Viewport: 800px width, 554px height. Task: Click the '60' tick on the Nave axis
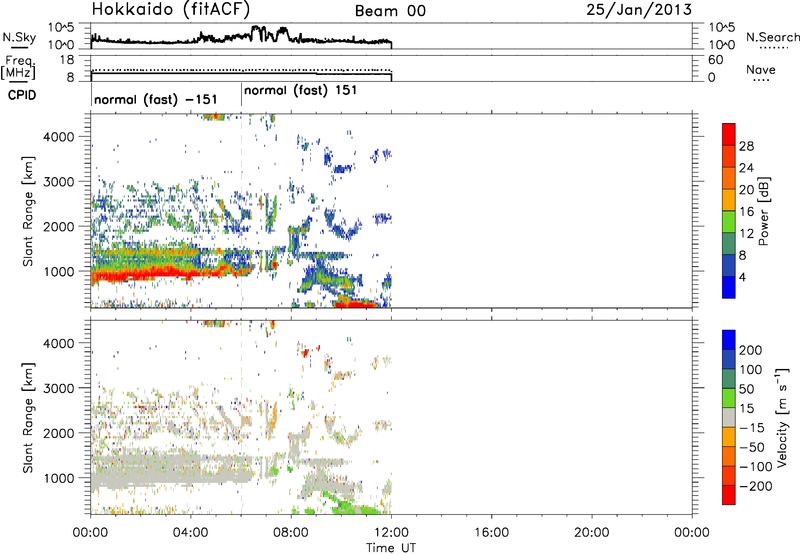point(715,60)
